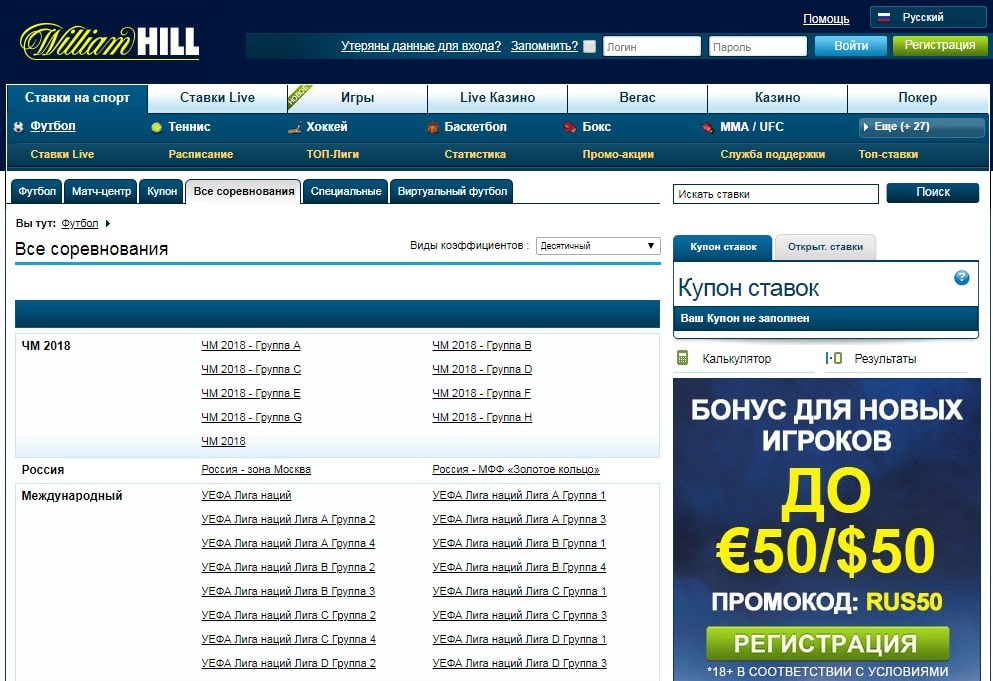Open the УЕФА Лига наций link
Viewport: 993px width, 681px height.
(246, 495)
